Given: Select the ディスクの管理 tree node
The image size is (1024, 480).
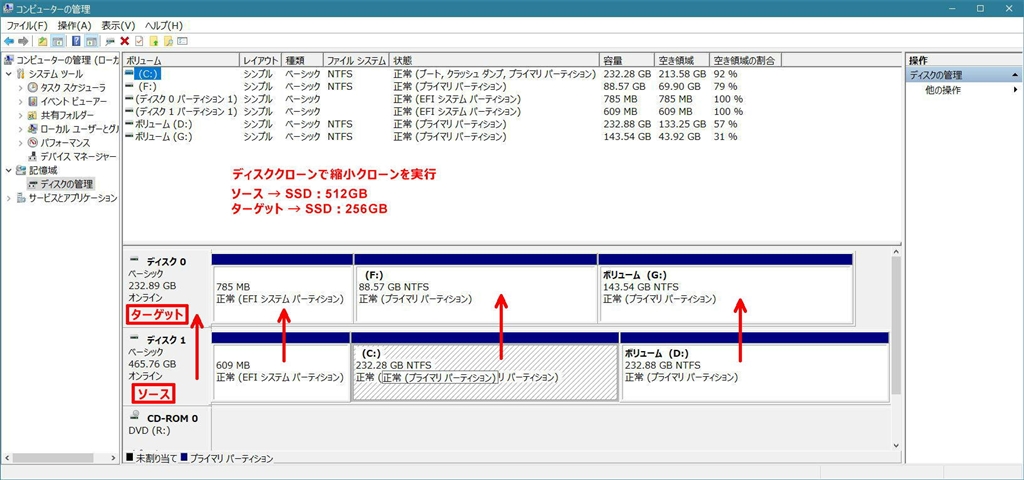Looking at the screenshot, I should click(61, 184).
